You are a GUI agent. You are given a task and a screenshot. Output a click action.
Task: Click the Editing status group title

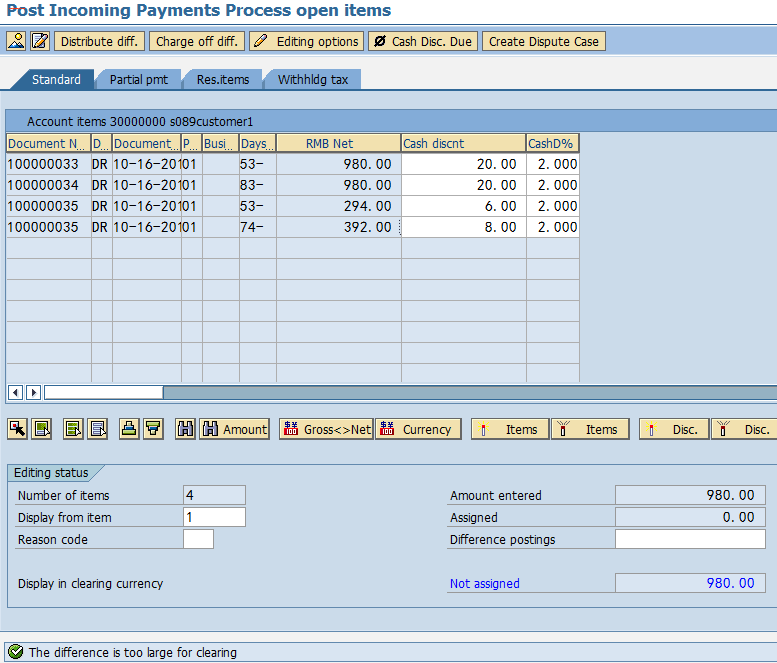[51, 472]
